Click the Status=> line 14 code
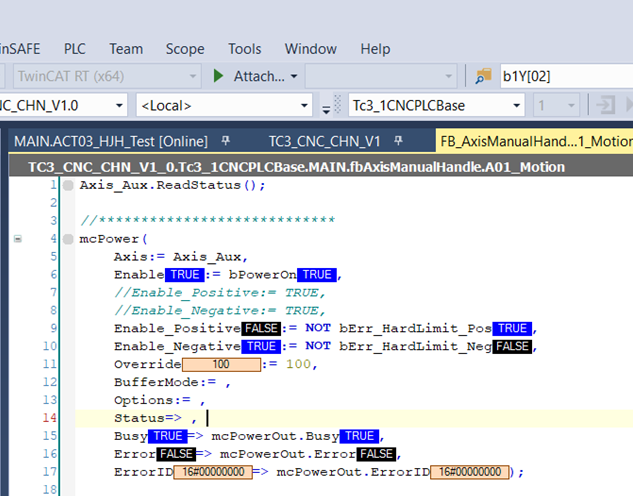Image resolution: width=633 pixels, height=496 pixels. click(x=155, y=418)
